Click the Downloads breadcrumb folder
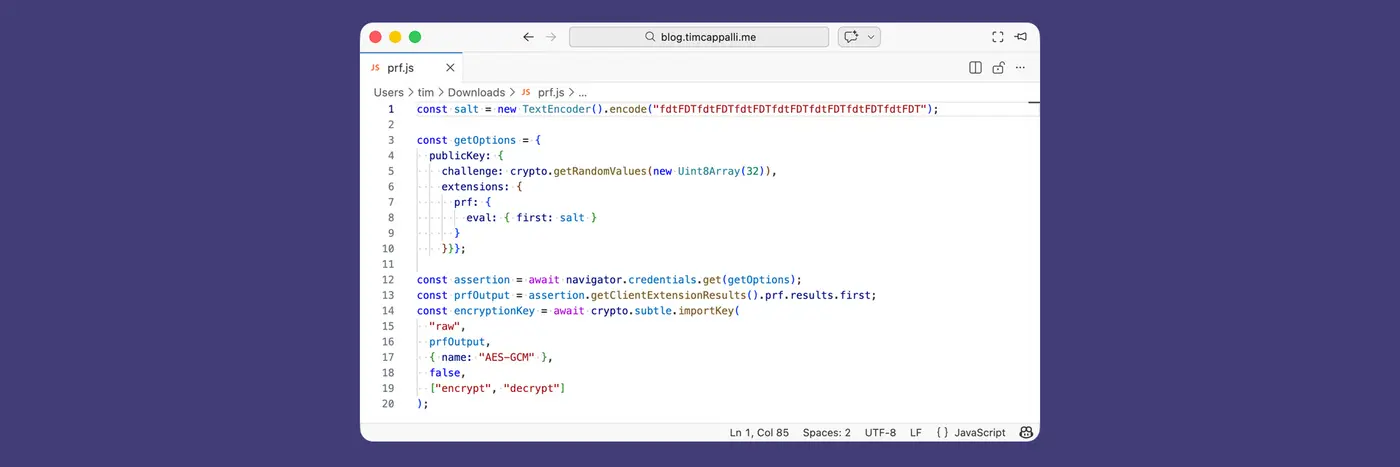Viewport: 1400px width, 467px height. [x=476, y=92]
